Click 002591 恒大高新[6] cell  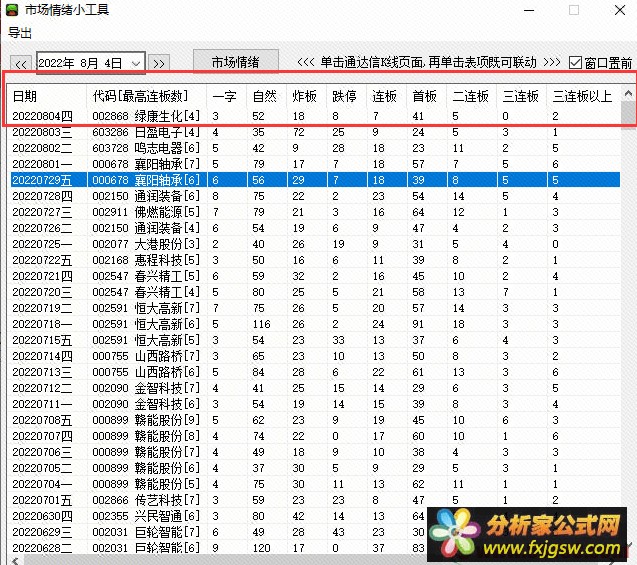tap(146, 324)
